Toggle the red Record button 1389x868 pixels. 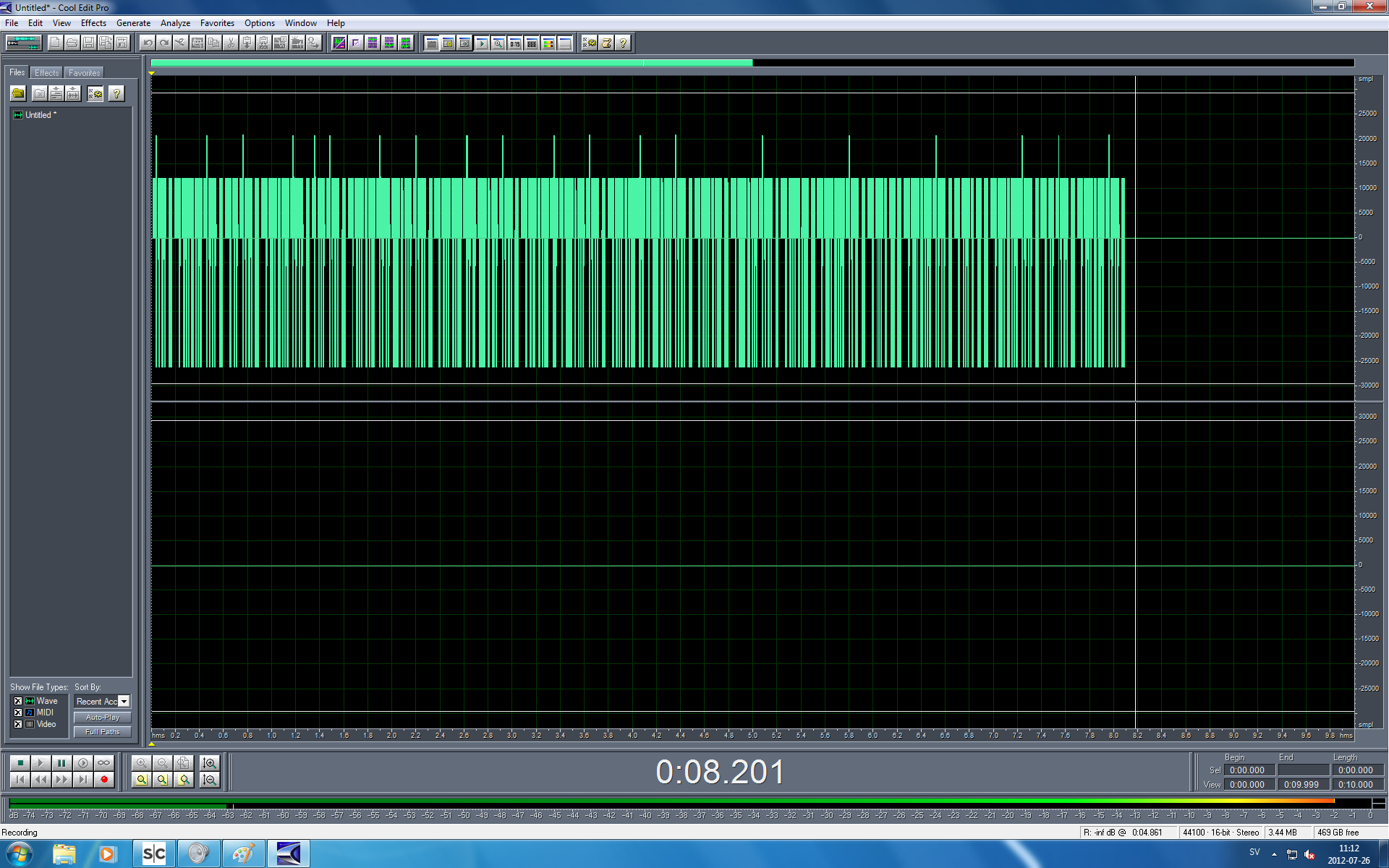104,780
